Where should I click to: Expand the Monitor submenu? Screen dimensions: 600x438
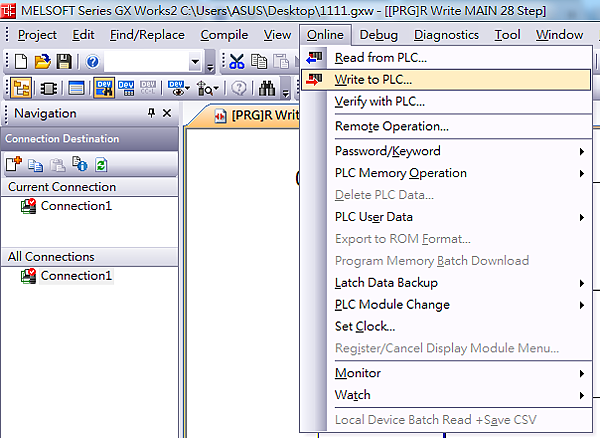coord(446,373)
